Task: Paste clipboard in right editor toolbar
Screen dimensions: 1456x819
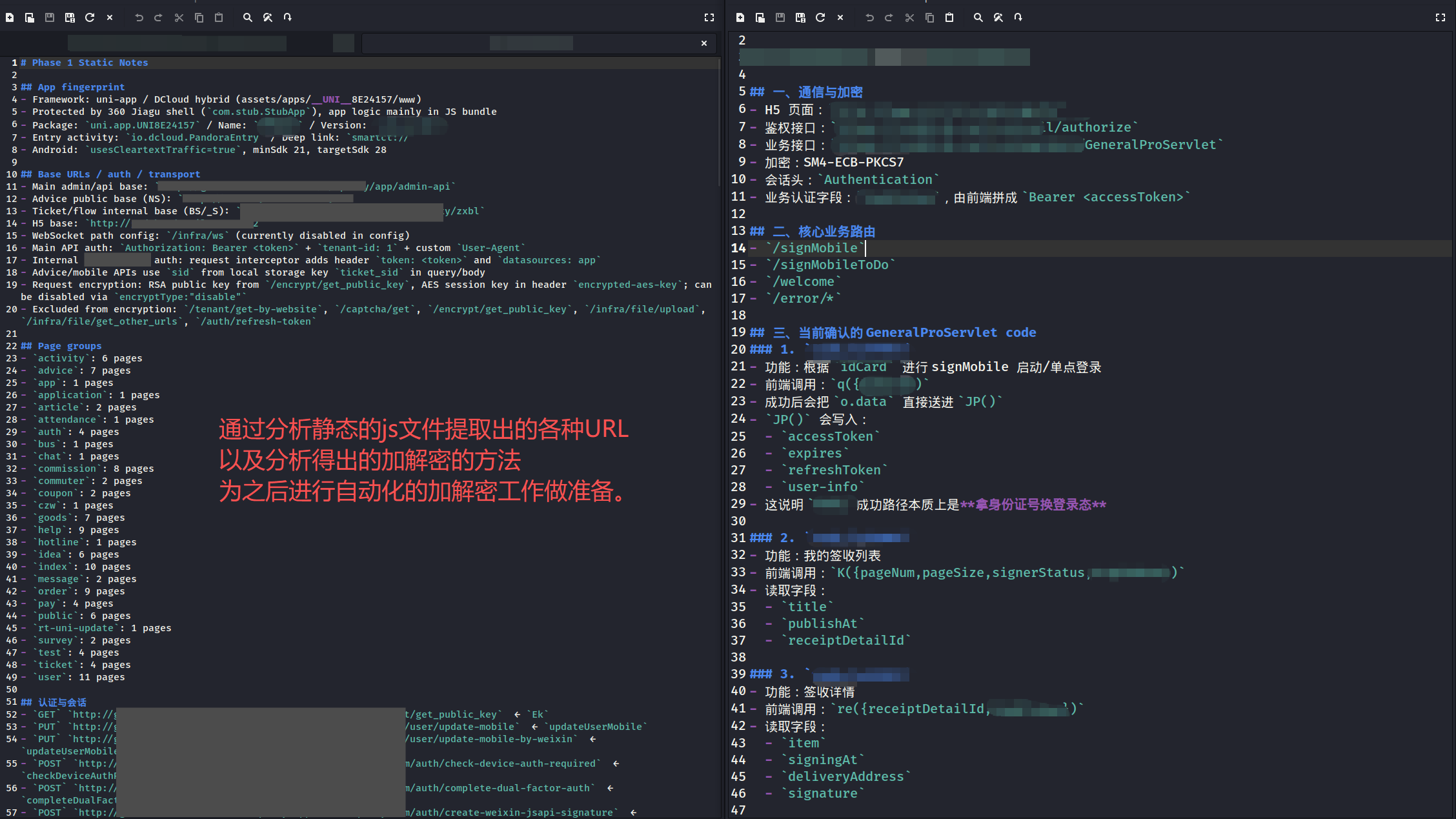Action: click(x=949, y=17)
